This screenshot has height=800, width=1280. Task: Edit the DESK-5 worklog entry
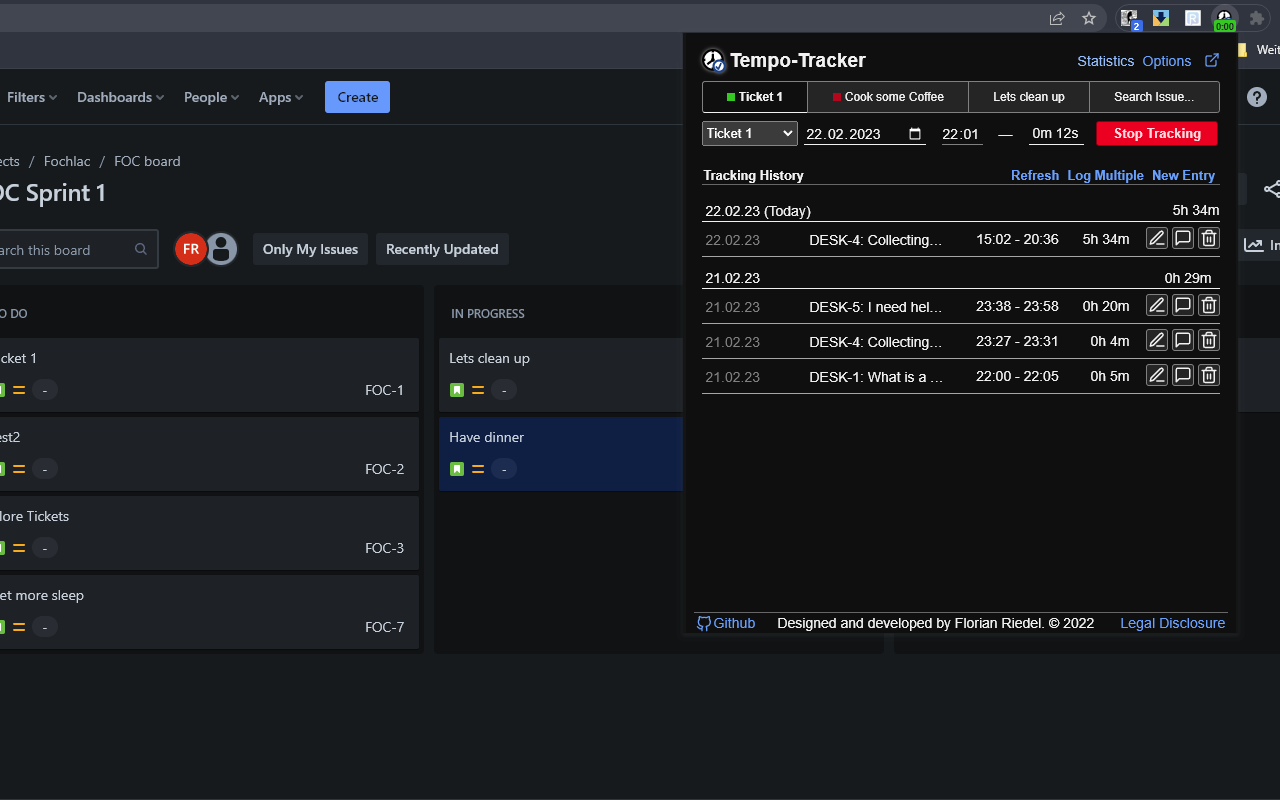1156,306
